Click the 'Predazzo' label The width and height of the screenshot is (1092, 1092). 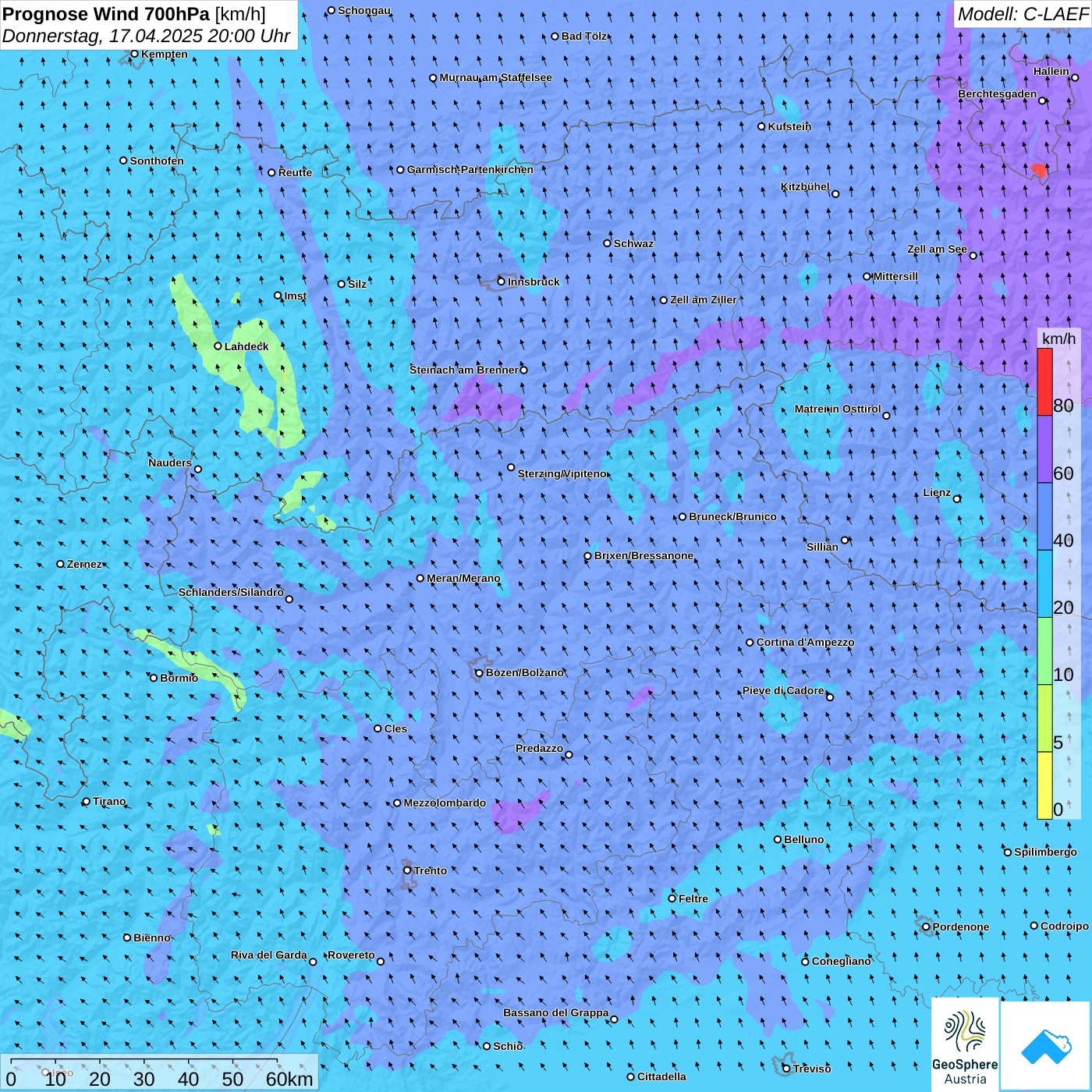tap(539, 748)
